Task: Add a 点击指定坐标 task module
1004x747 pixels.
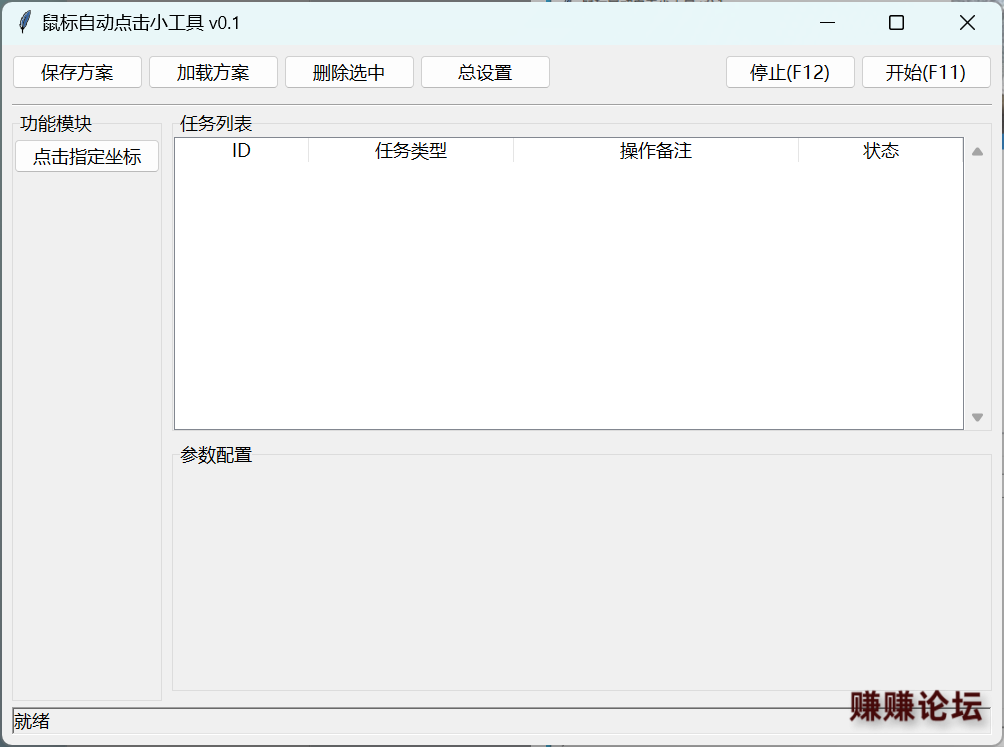Action: (x=87, y=156)
